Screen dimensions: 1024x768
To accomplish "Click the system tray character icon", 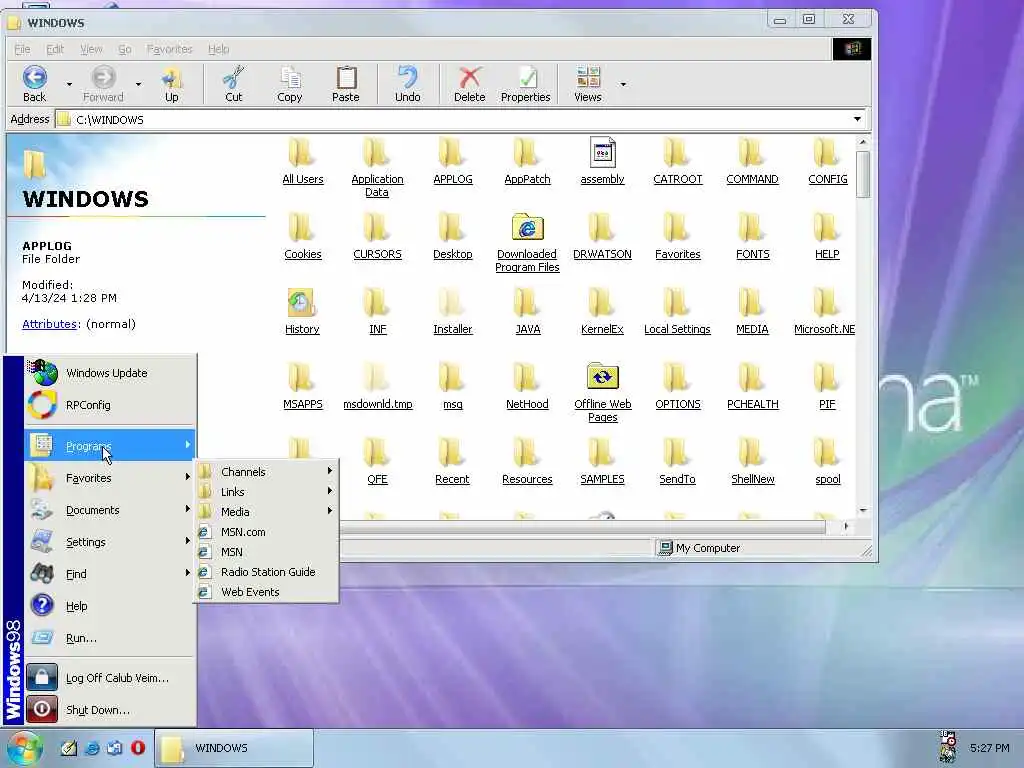I will pos(947,747).
